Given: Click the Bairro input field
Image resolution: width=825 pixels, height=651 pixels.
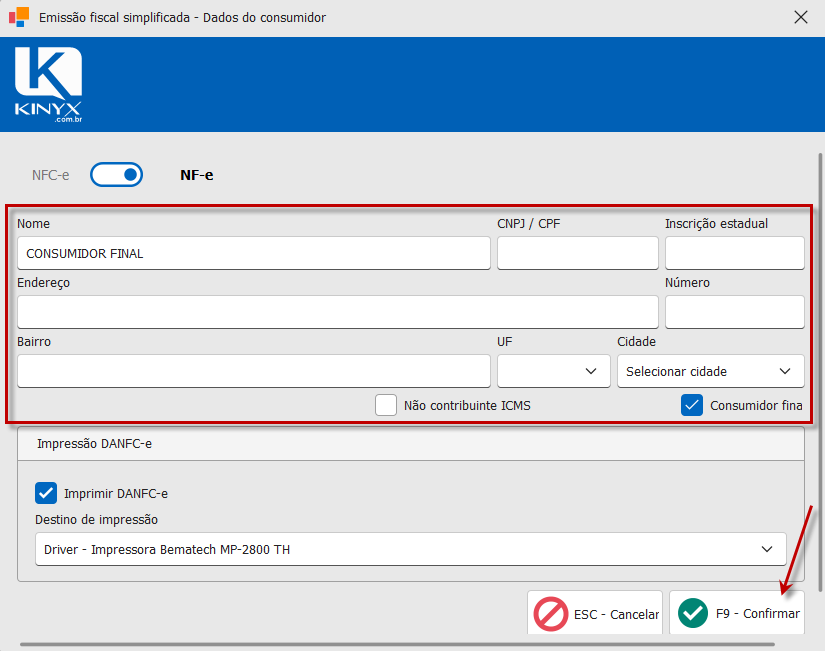Looking at the screenshot, I should click(x=254, y=371).
